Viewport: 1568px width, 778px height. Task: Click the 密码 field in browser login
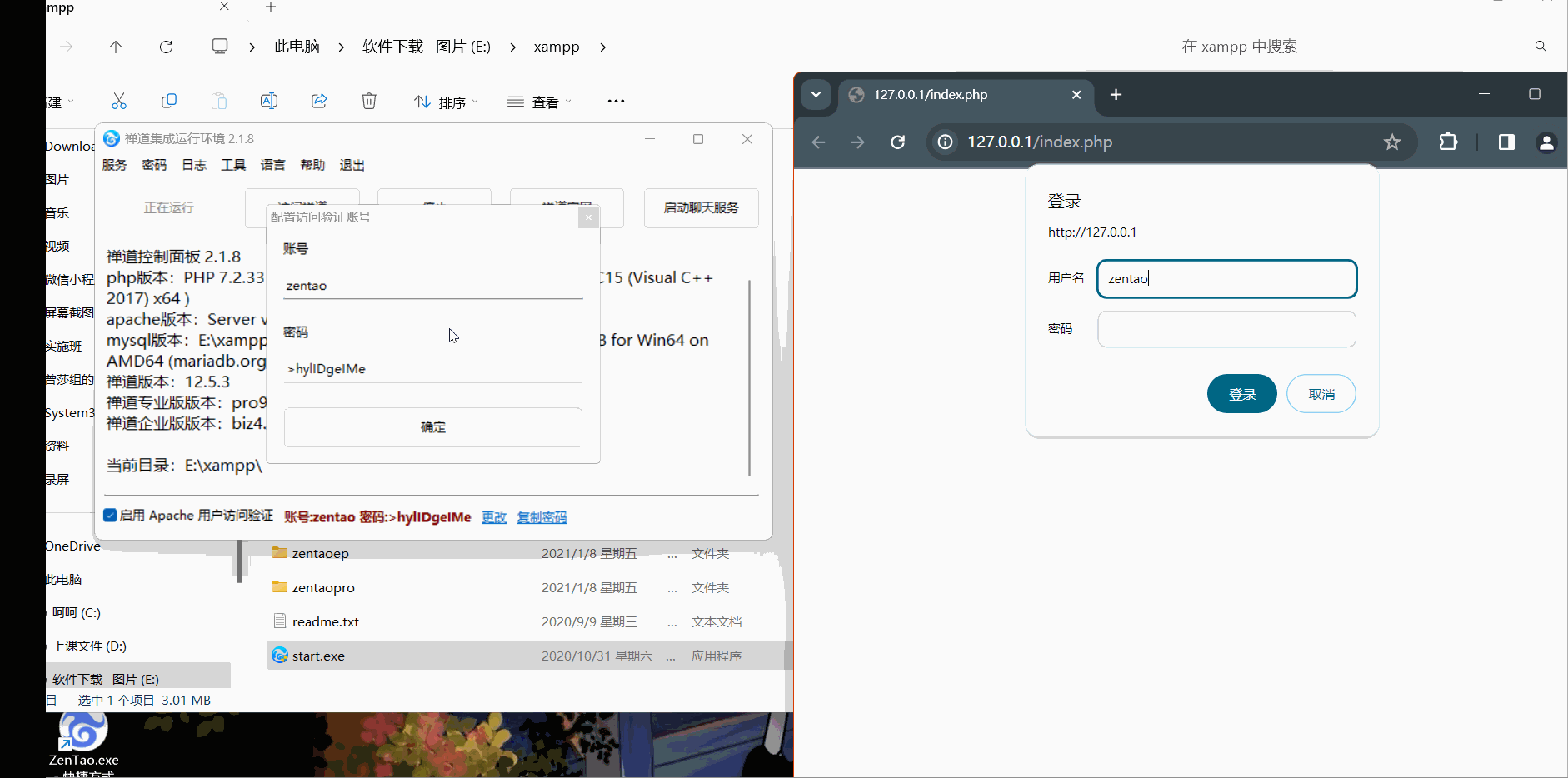click(x=1227, y=329)
